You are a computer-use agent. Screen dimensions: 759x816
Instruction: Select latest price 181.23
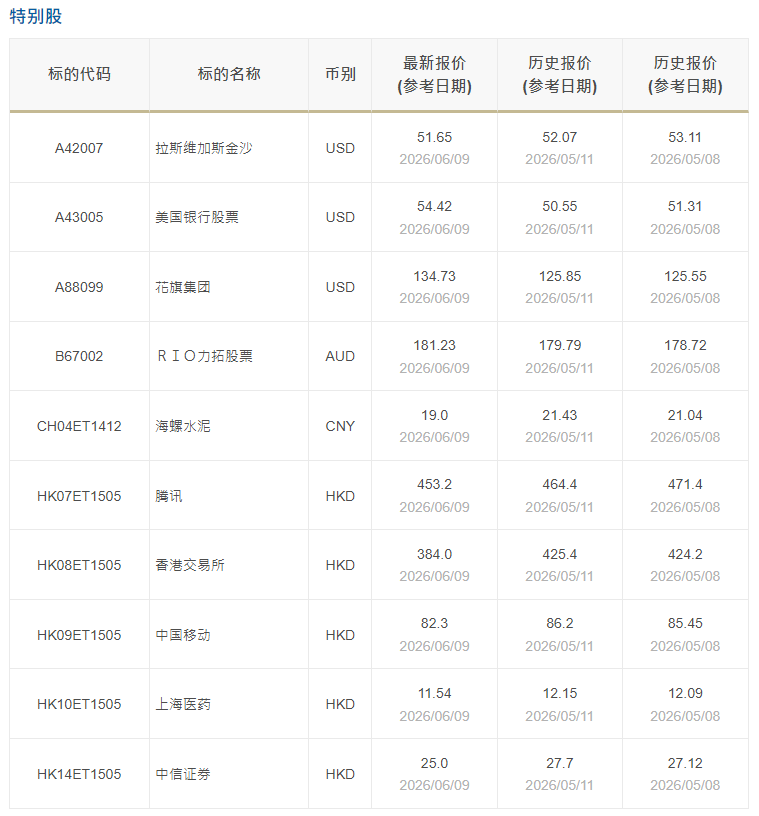[x=434, y=345]
